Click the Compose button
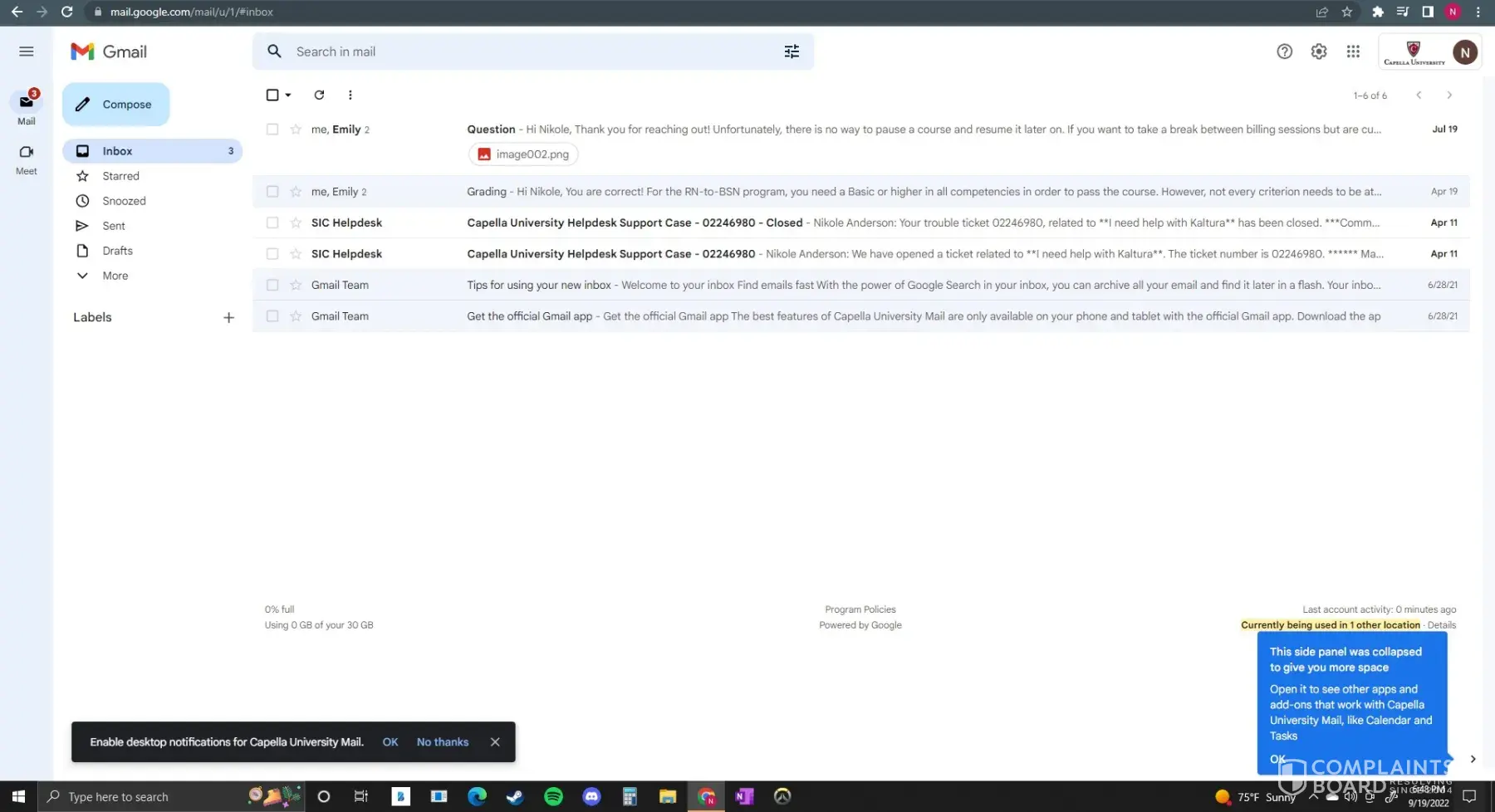Screen dimensions: 1495x812 click(x=116, y=105)
